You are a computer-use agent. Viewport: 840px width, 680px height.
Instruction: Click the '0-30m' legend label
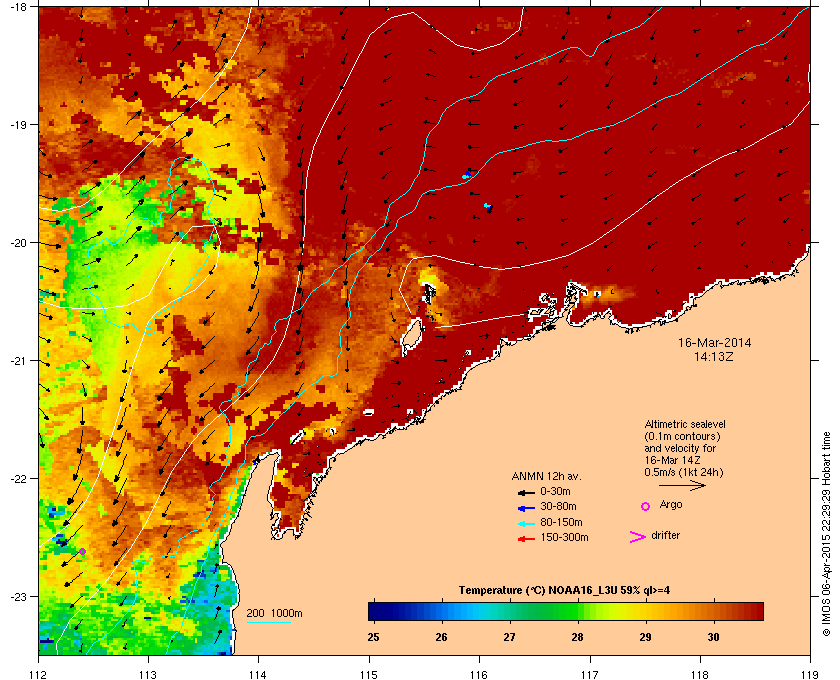click(x=556, y=491)
